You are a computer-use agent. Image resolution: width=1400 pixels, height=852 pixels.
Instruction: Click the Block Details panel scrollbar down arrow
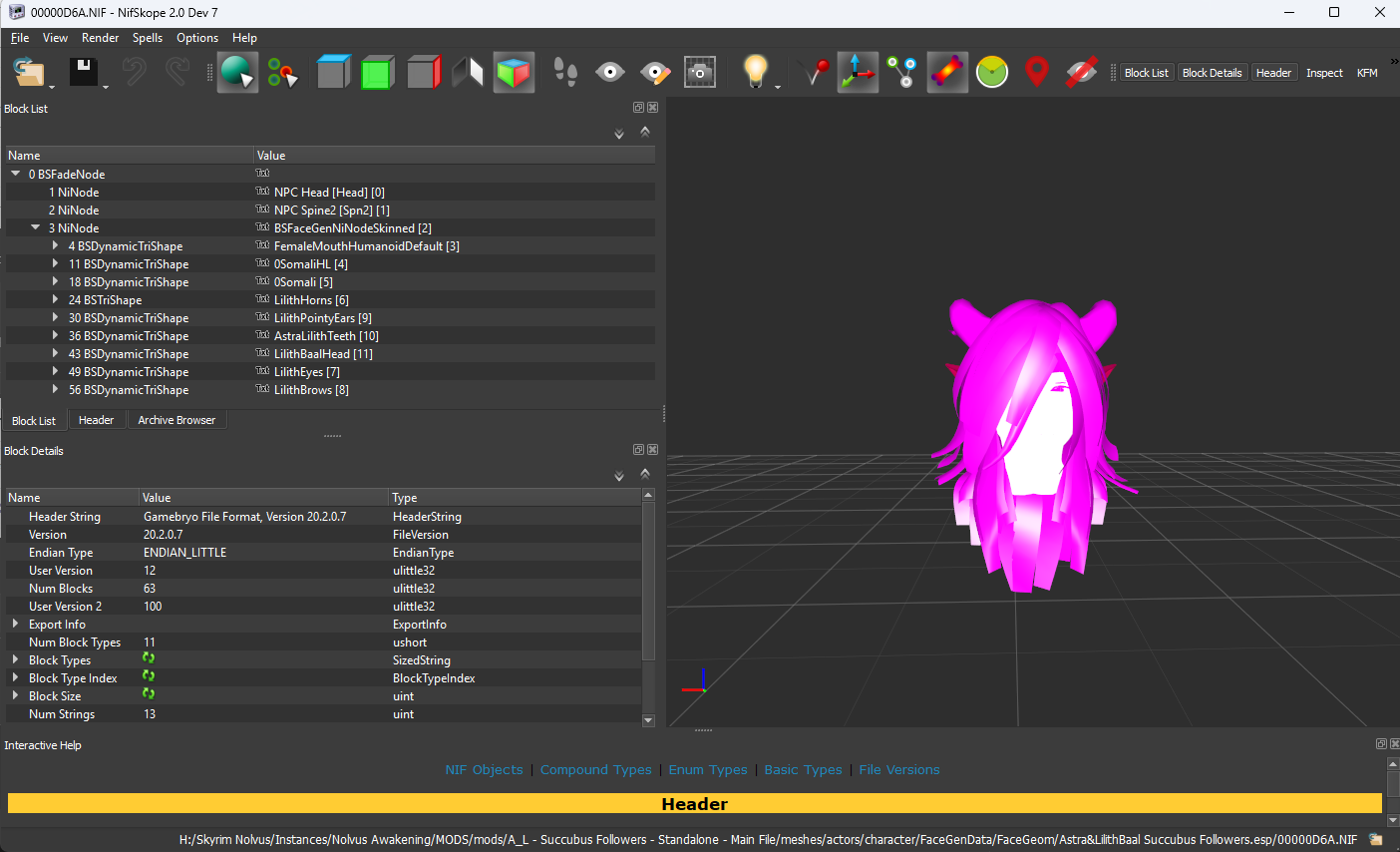tap(648, 720)
